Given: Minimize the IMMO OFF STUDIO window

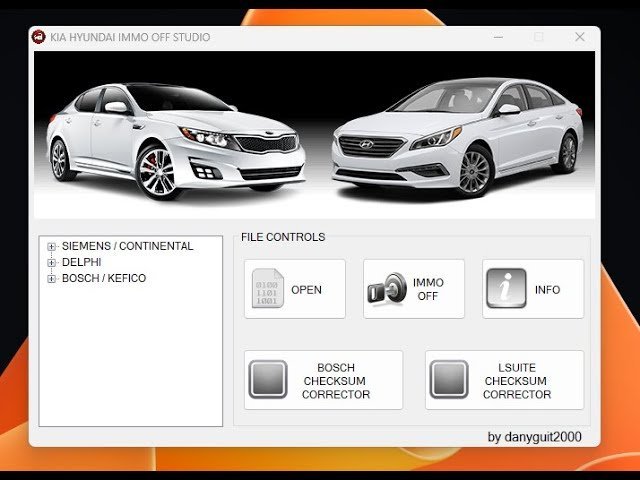Looking at the screenshot, I should (x=498, y=37).
